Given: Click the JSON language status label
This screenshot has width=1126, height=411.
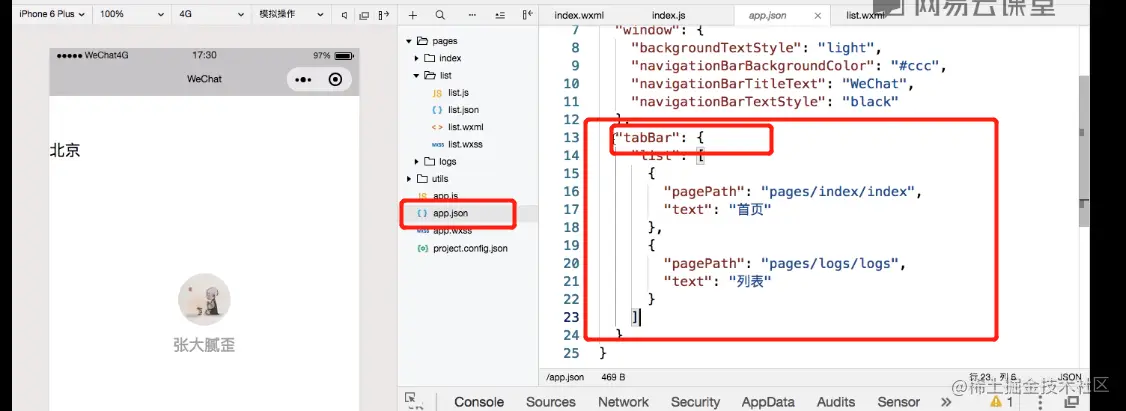Looking at the screenshot, I should (x=1069, y=377).
